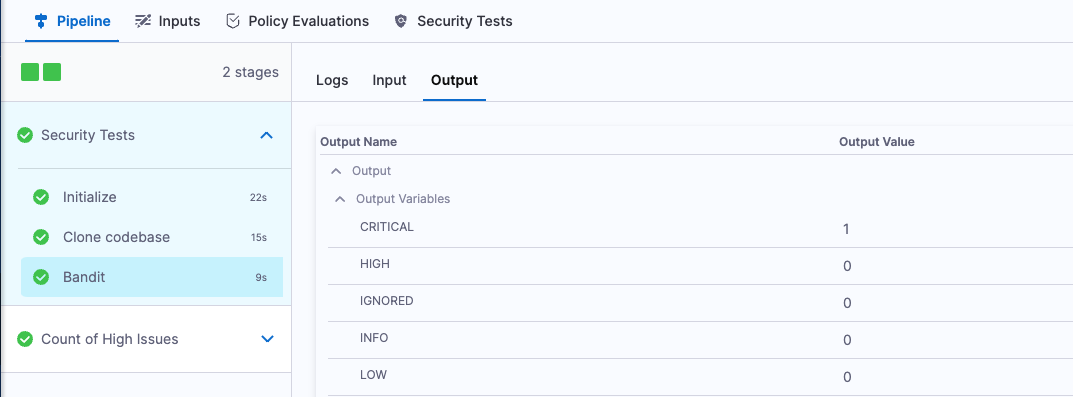Click the Bandit success check icon
This screenshot has height=397, width=1073.
(x=41, y=277)
